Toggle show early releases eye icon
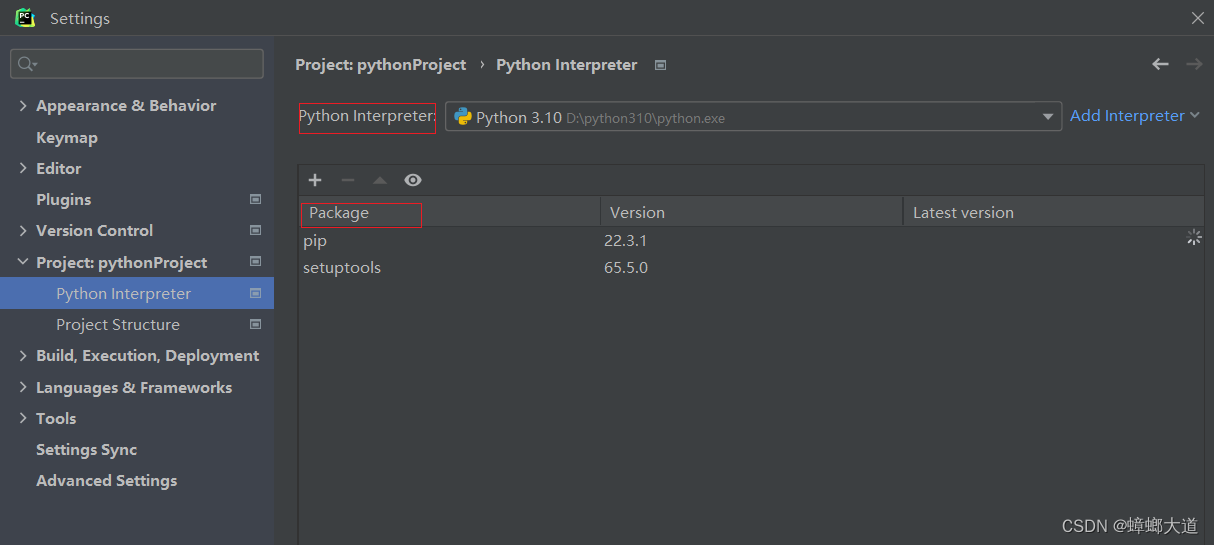Screen dimensions: 1214x545 point(413,180)
